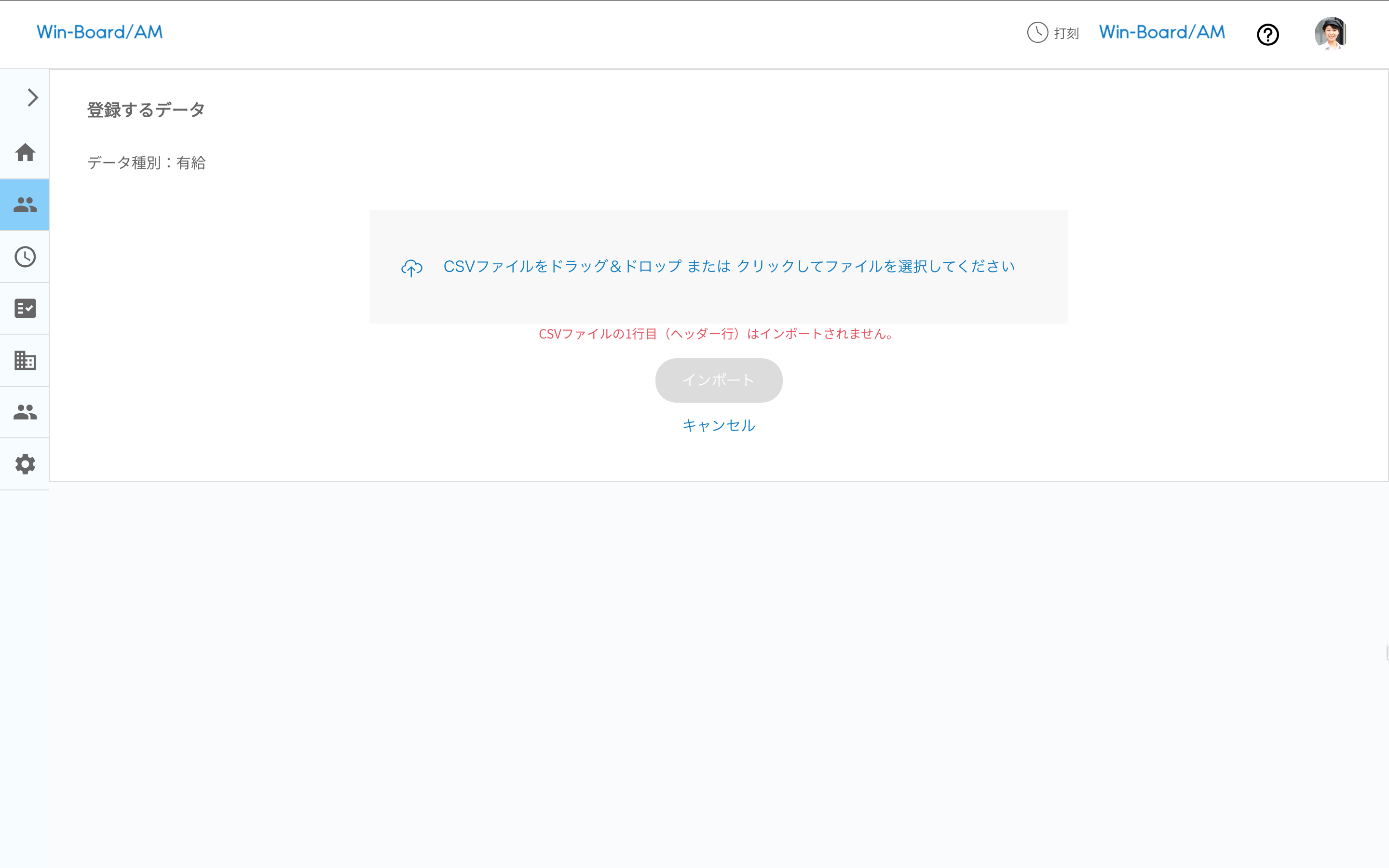Open the help question mark icon
Screen dimensions: 1389x868
click(x=1268, y=34)
